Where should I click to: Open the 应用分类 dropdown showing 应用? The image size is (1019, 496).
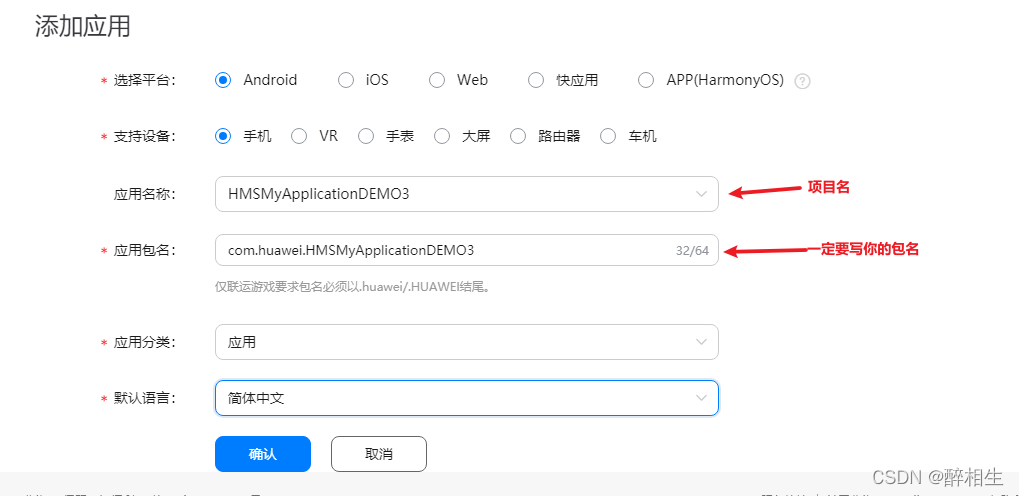(467, 342)
